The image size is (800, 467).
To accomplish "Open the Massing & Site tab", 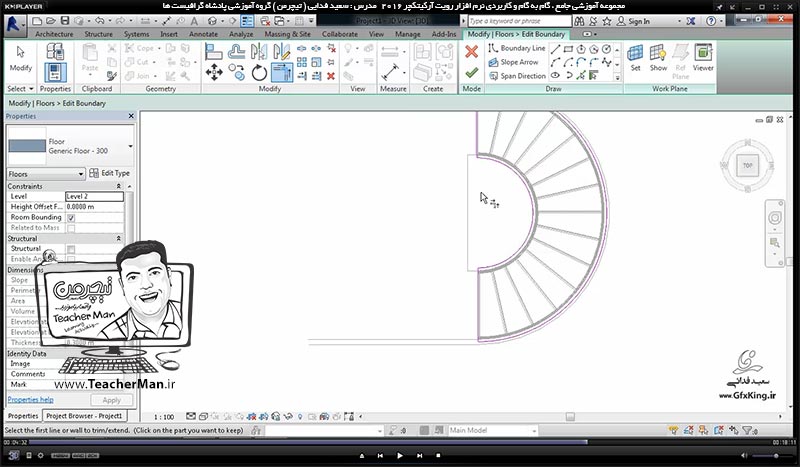I will 287,34.
